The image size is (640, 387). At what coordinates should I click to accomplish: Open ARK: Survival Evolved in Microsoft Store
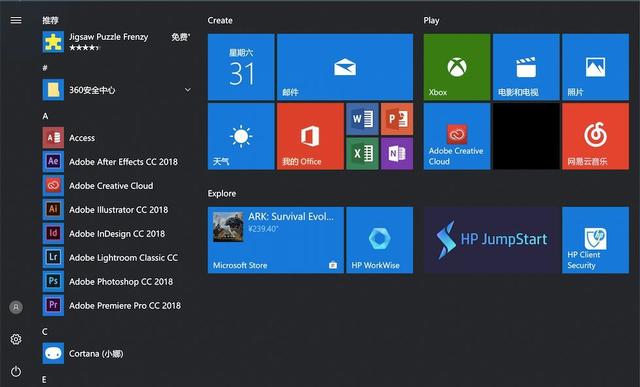click(276, 240)
